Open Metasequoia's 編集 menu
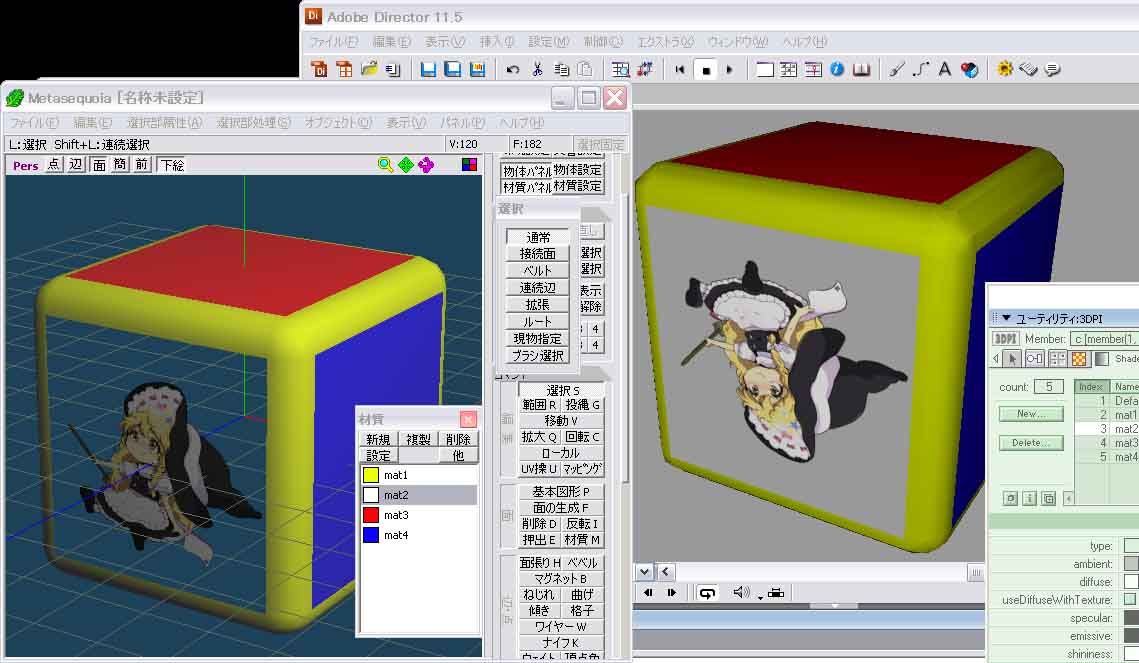Screen dimensions: 1139x663 [x=92, y=123]
